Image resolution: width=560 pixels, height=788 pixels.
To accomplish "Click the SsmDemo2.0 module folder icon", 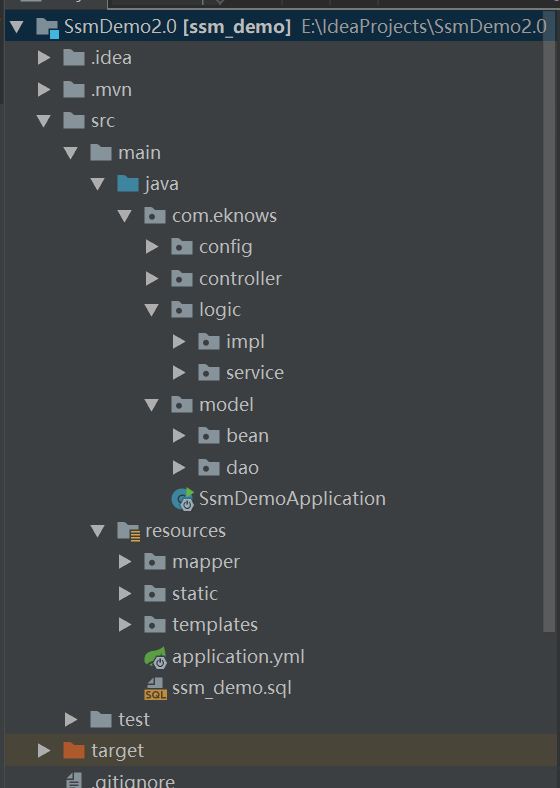I will [x=48, y=27].
